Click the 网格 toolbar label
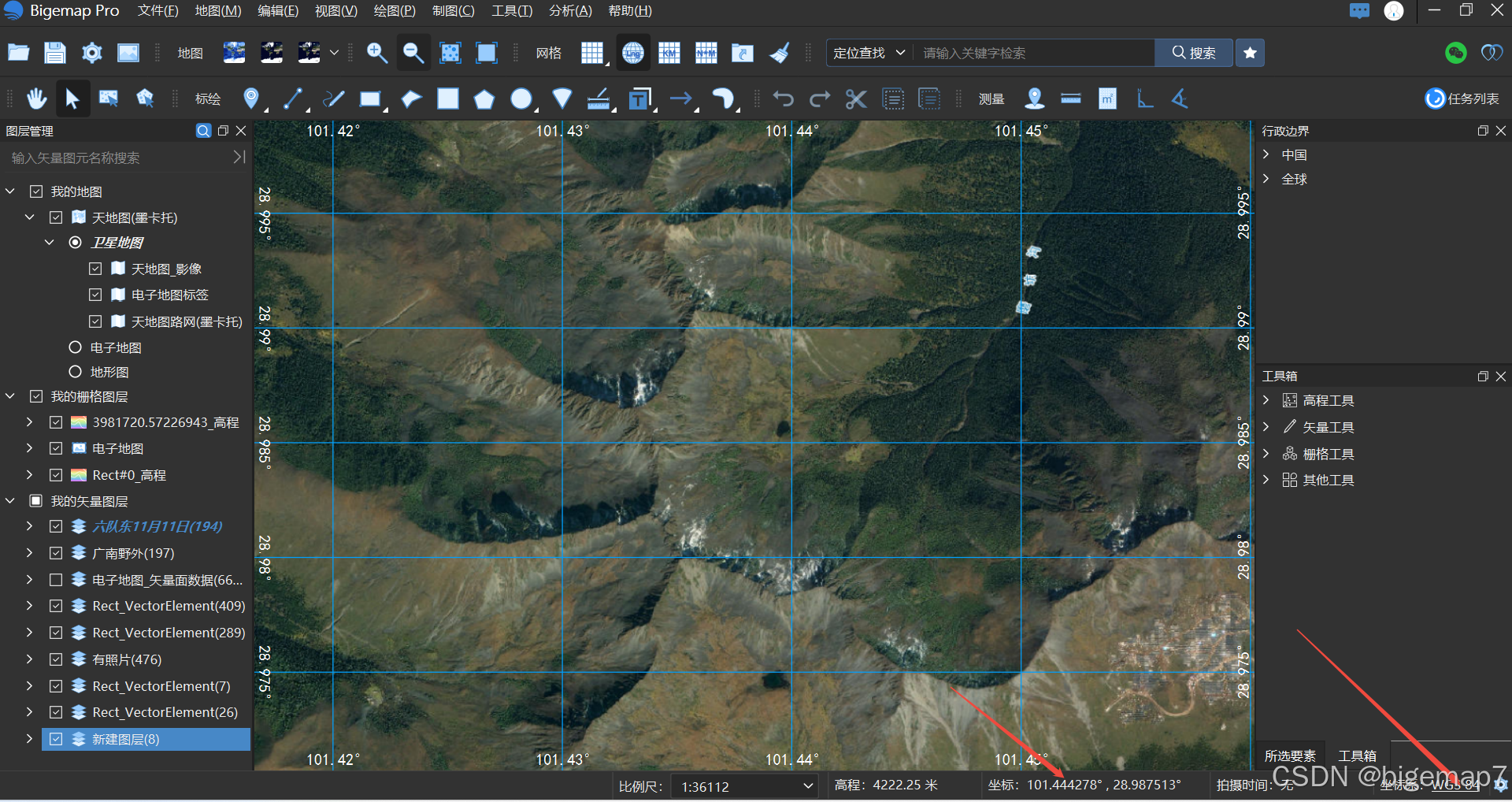The height and width of the screenshot is (802, 1512). [x=549, y=53]
